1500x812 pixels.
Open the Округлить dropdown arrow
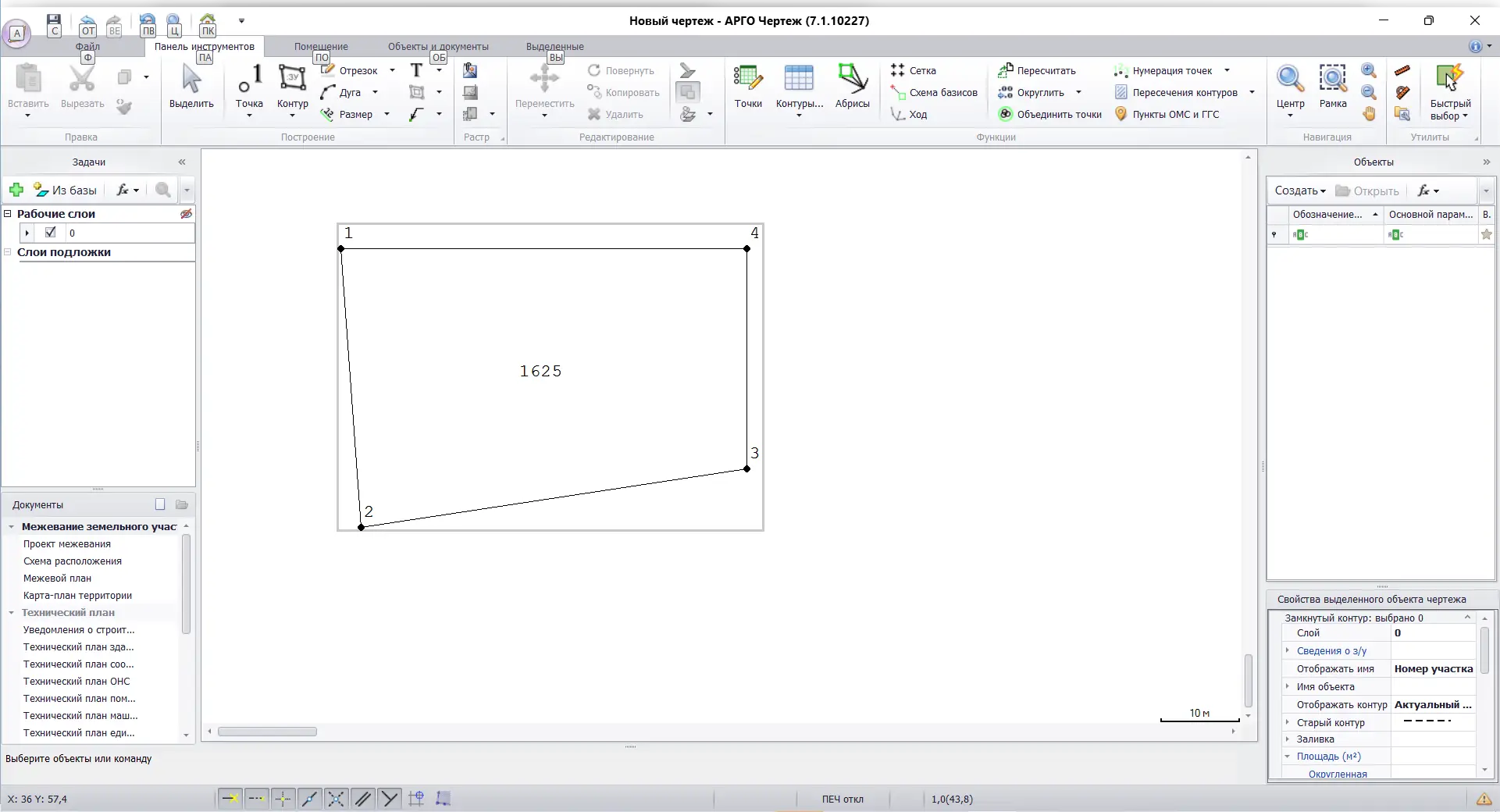click(x=1079, y=92)
